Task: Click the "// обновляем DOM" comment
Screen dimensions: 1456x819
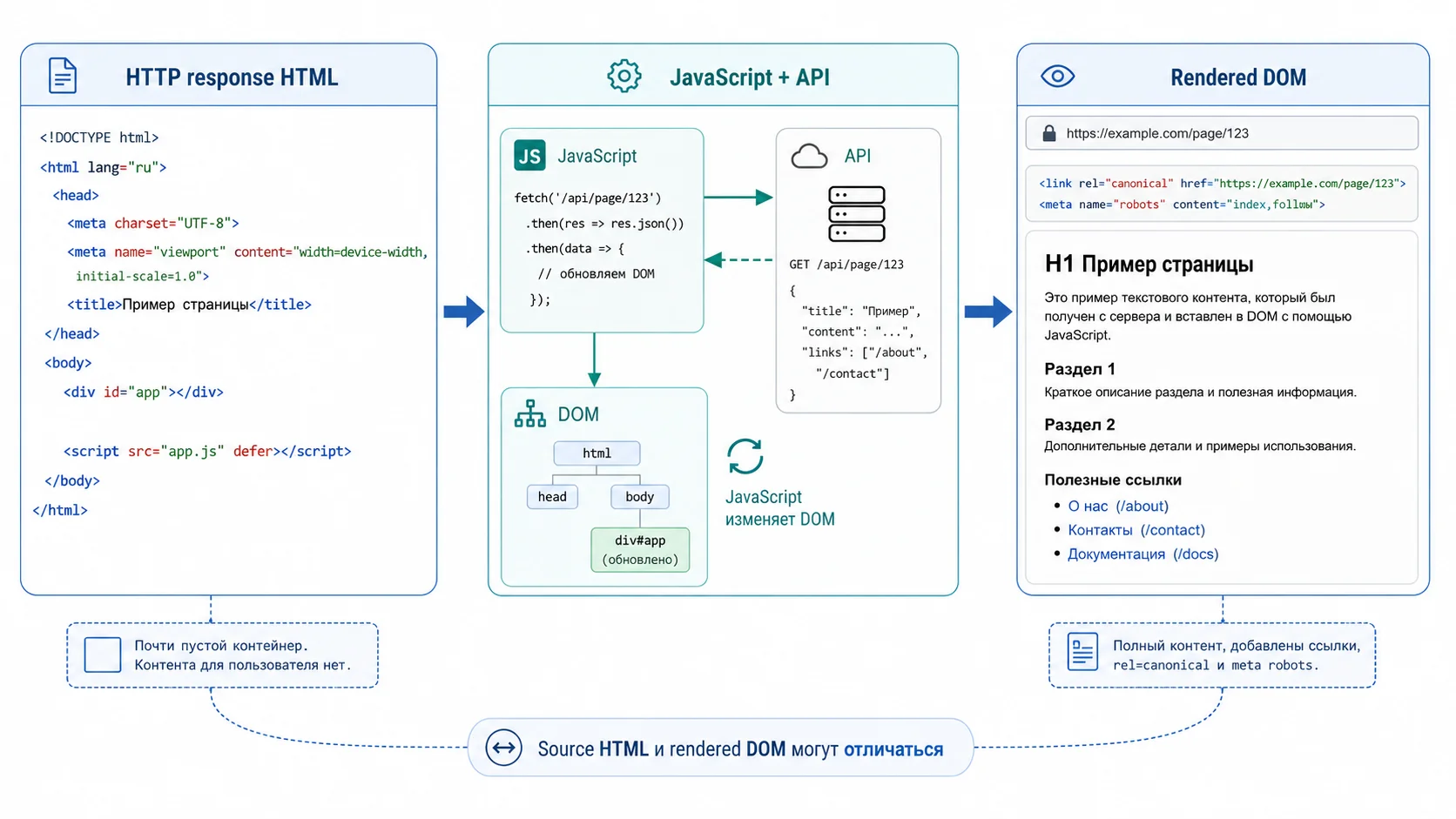Action: [597, 274]
